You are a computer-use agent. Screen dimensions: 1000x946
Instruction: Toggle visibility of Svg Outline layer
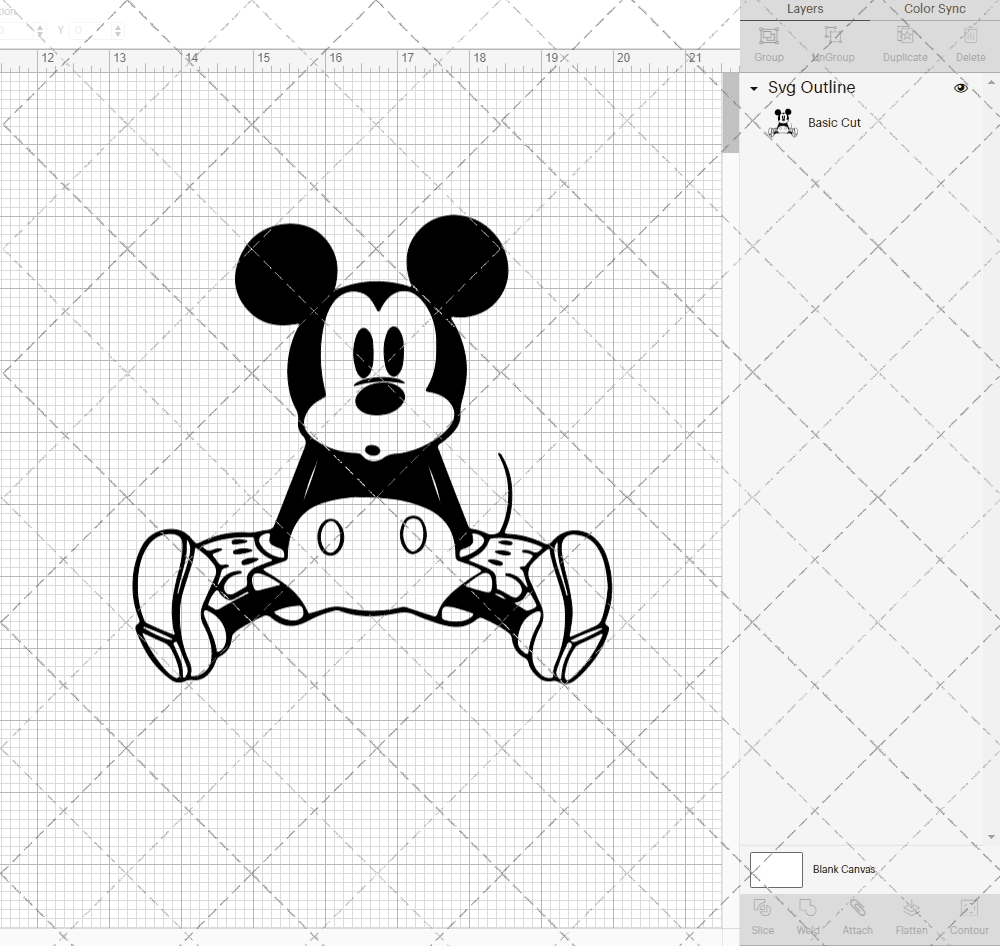pyautogui.click(x=961, y=88)
